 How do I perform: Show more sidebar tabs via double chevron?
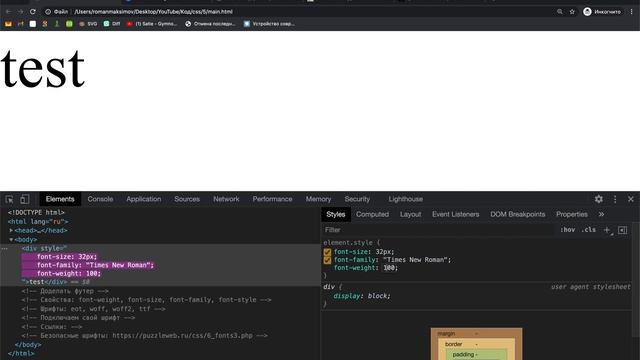coord(601,214)
